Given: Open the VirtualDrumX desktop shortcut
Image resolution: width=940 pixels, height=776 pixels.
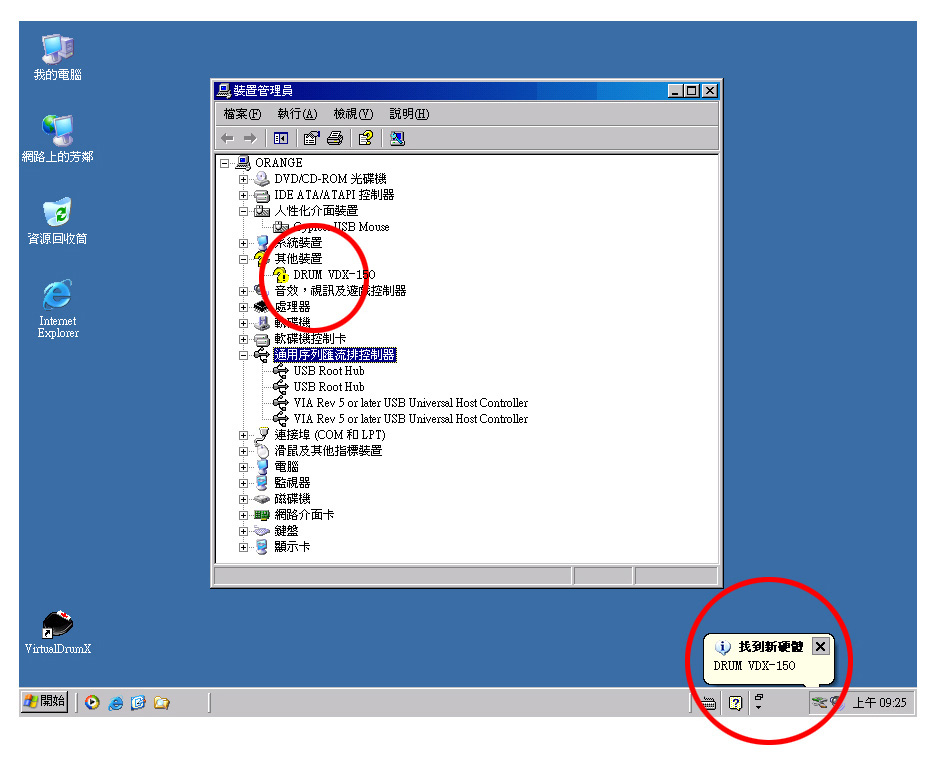Looking at the screenshot, I should pyautogui.click(x=58, y=627).
